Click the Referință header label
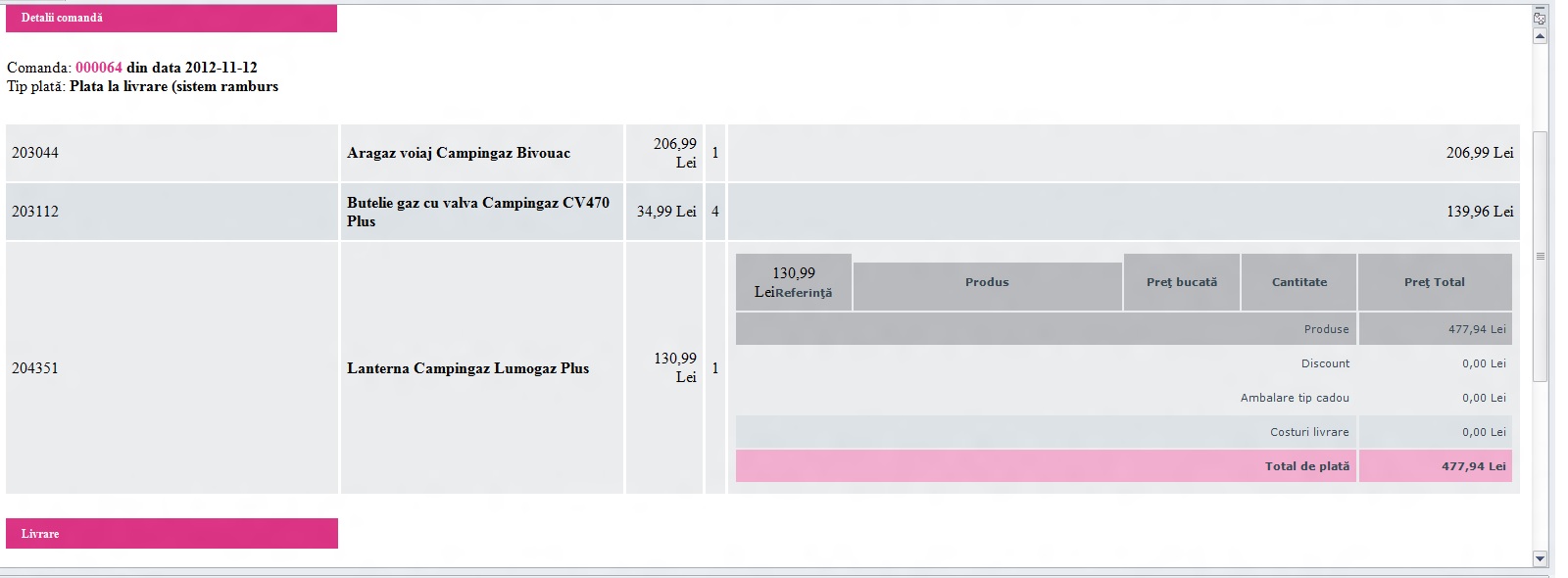The image size is (1568, 578). point(804,293)
